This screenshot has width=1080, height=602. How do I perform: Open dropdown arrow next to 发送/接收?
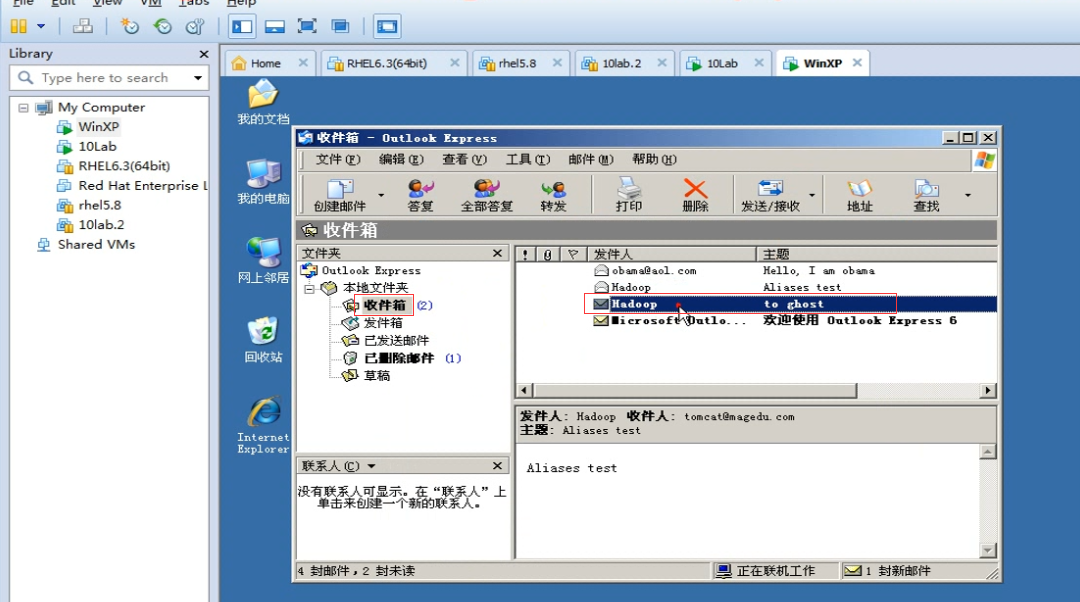pos(811,195)
